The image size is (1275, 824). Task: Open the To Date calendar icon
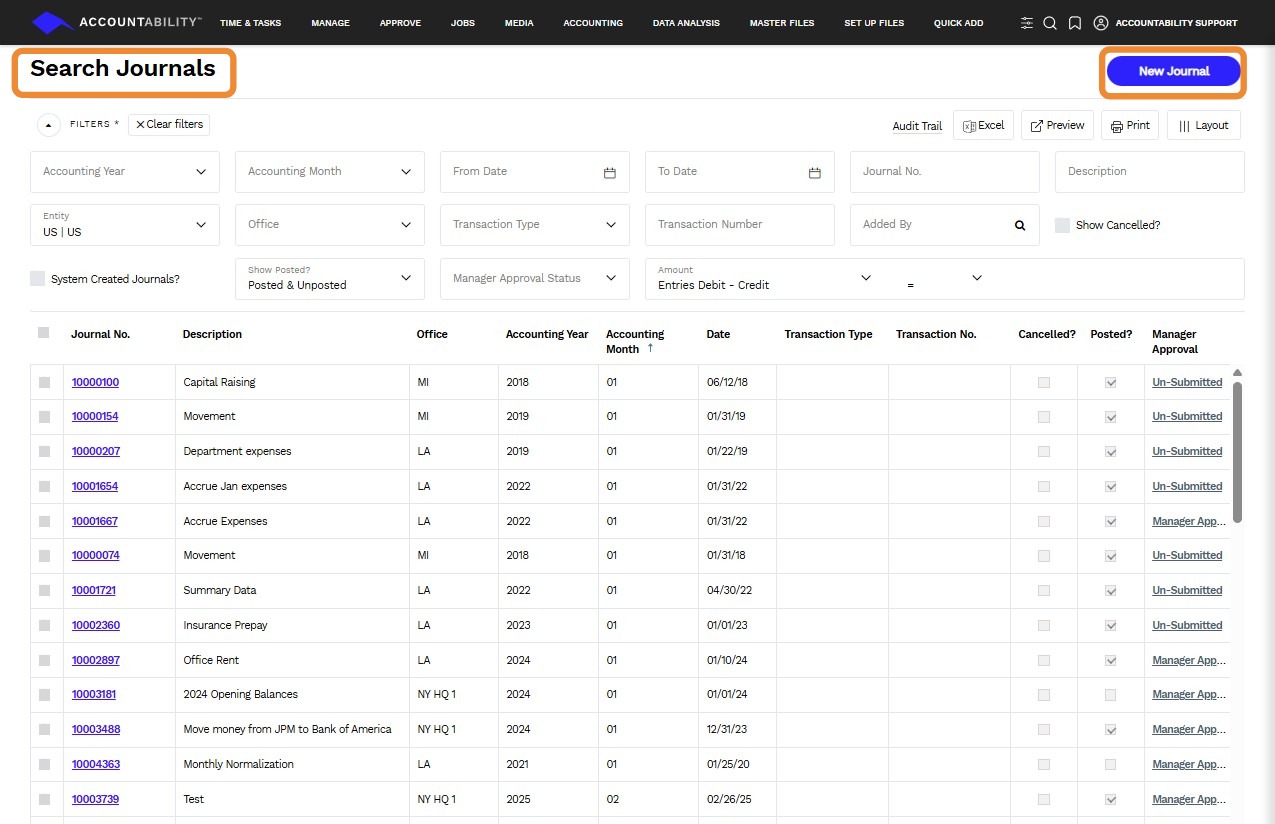(815, 173)
